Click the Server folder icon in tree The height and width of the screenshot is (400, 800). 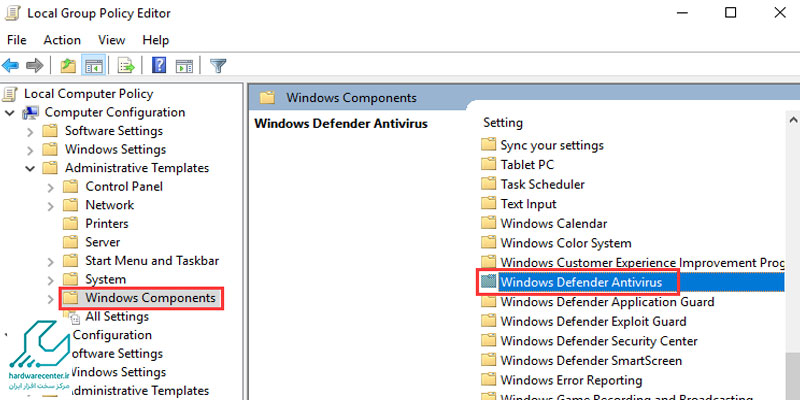point(70,242)
